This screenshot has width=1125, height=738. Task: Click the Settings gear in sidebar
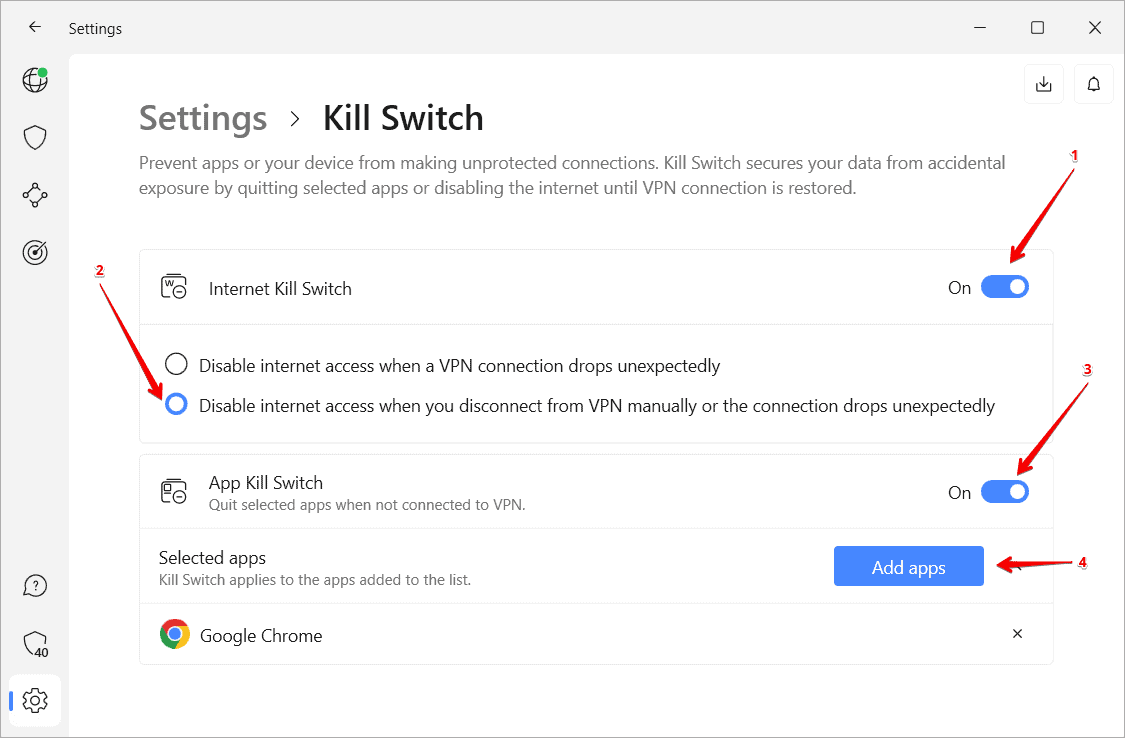click(35, 701)
